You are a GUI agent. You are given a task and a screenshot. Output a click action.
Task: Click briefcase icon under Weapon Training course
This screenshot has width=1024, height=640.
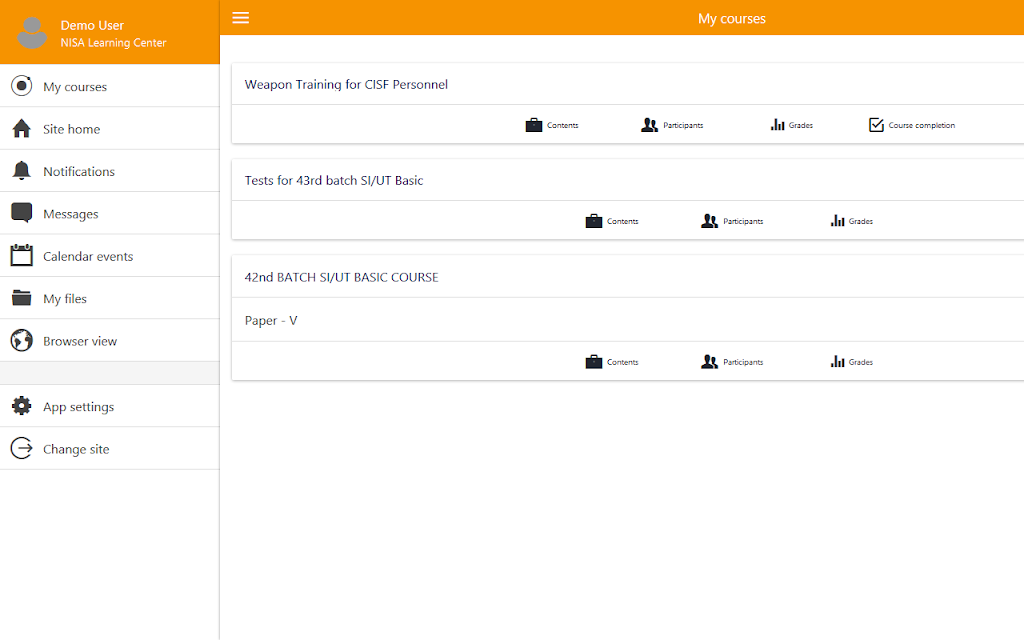534,125
